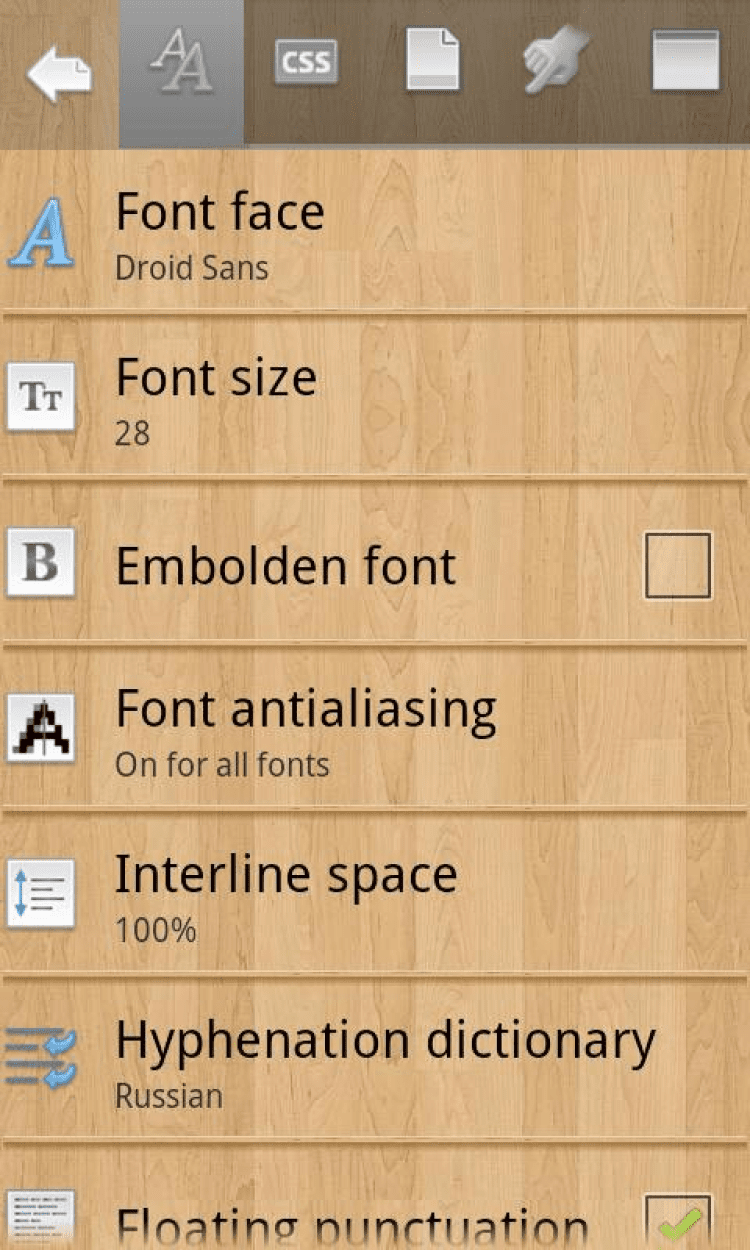
Task: Open the window application settings tab
Action: pos(685,61)
